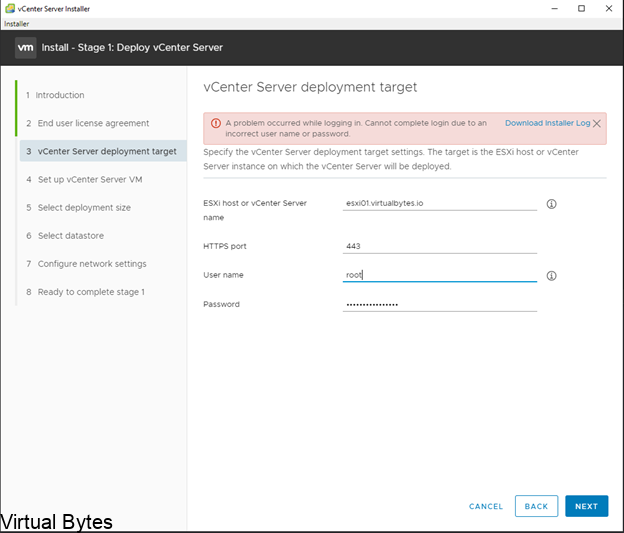
Task: Click the 'vCenter Server deployment target' heading
Action: pos(310,87)
